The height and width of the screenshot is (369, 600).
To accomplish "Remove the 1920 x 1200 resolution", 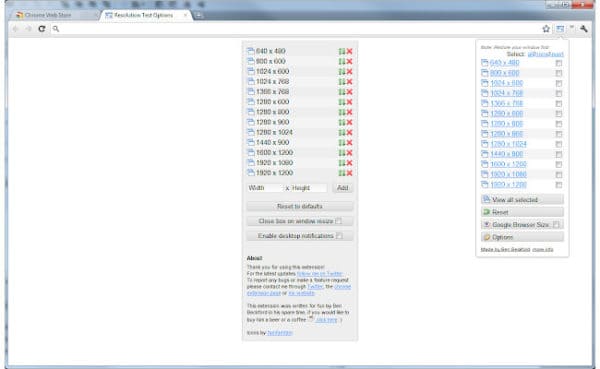I will click(349, 173).
